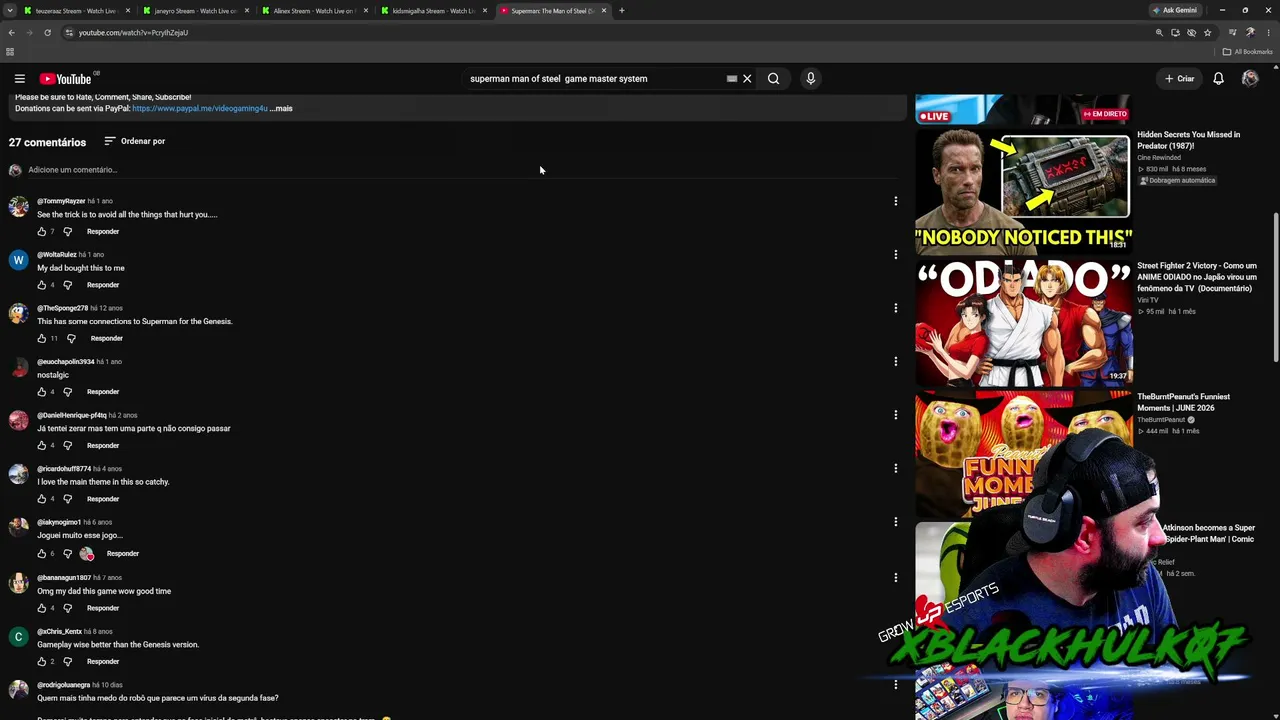This screenshot has width=1280, height=720.
Task: Open the account avatar menu
Action: [1250, 79]
